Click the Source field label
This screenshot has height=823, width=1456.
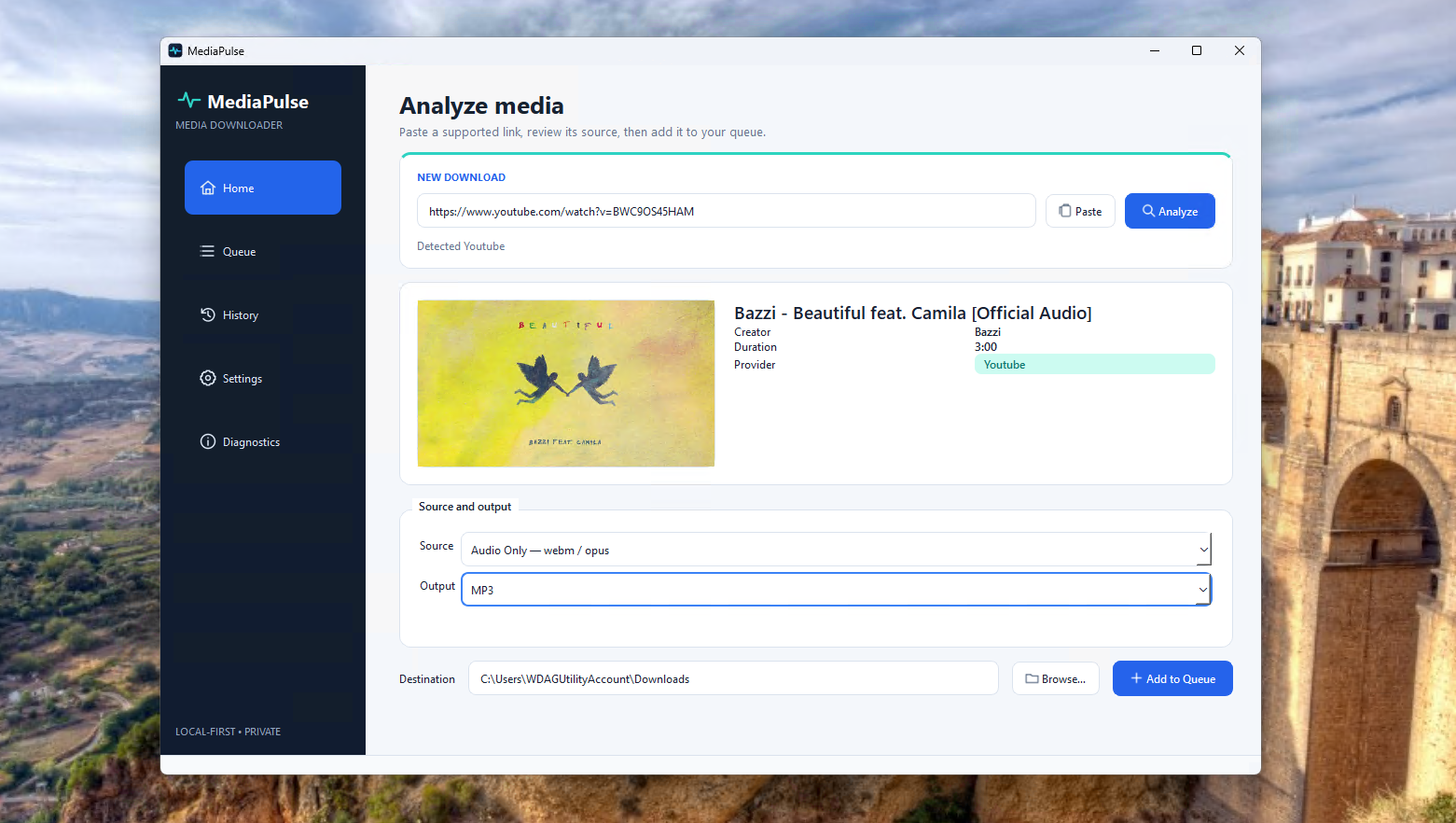pos(437,546)
